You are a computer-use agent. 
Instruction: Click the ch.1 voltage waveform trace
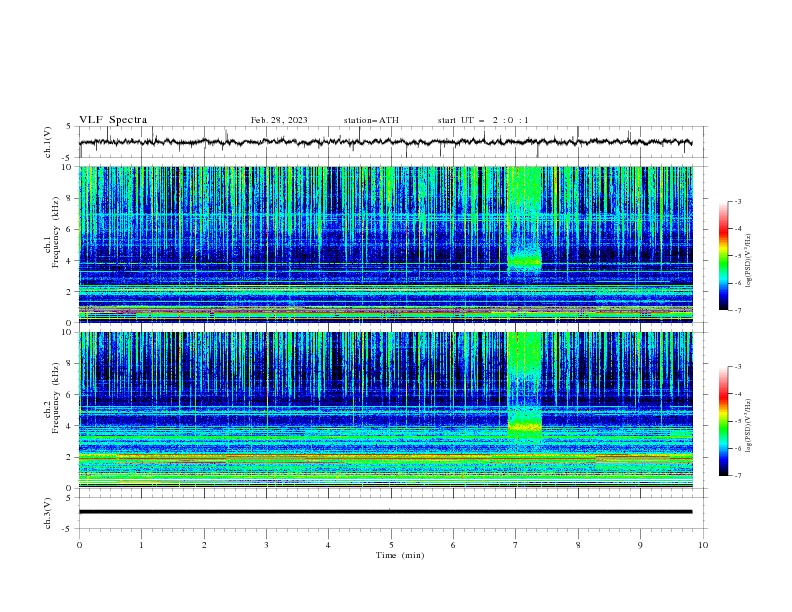385,142
